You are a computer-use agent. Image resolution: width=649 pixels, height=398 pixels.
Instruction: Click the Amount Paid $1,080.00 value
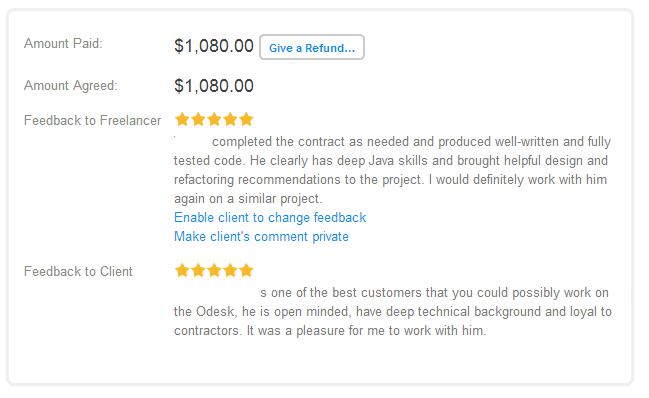[214, 46]
